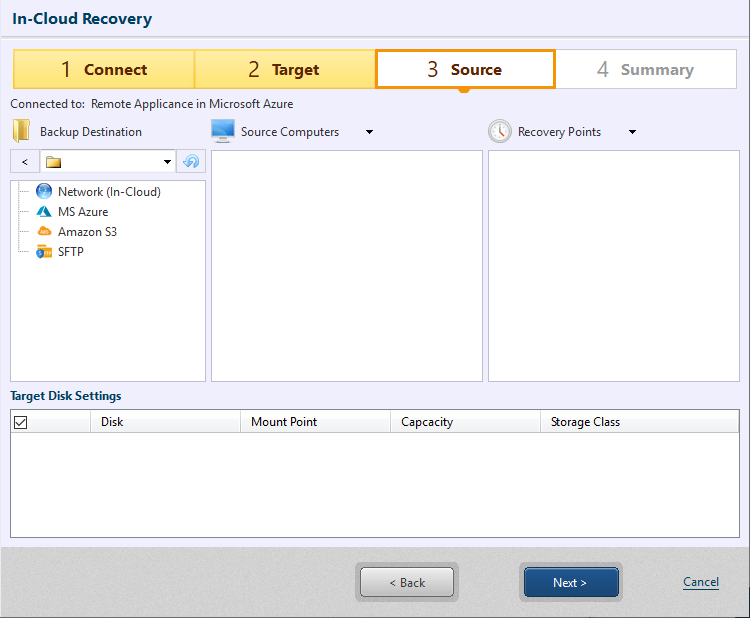Click the MS Azure logo icon

pyautogui.click(x=43, y=212)
